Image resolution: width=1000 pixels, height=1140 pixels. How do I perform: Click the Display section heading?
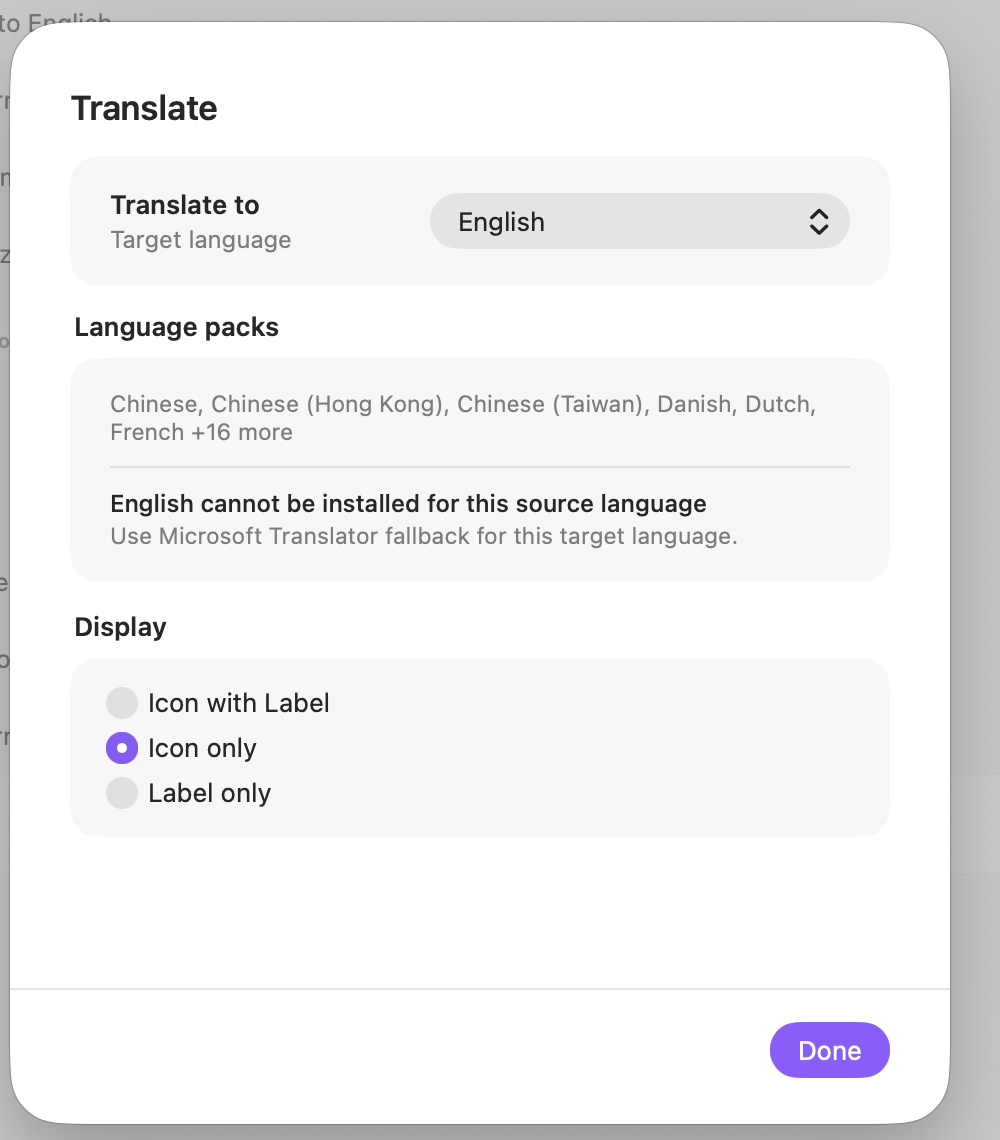(120, 627)
